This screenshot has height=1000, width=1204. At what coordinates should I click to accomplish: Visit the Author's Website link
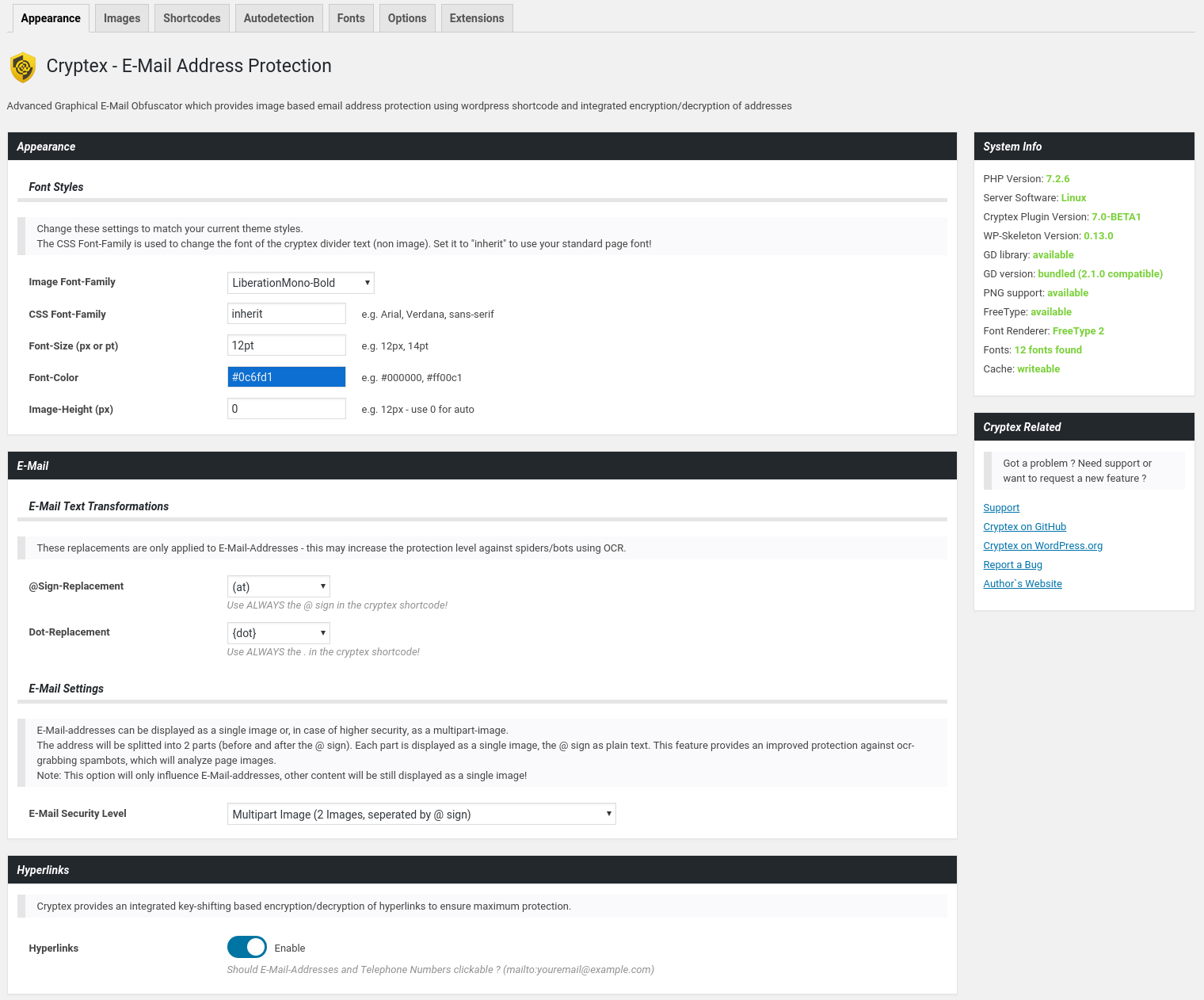1023,584
